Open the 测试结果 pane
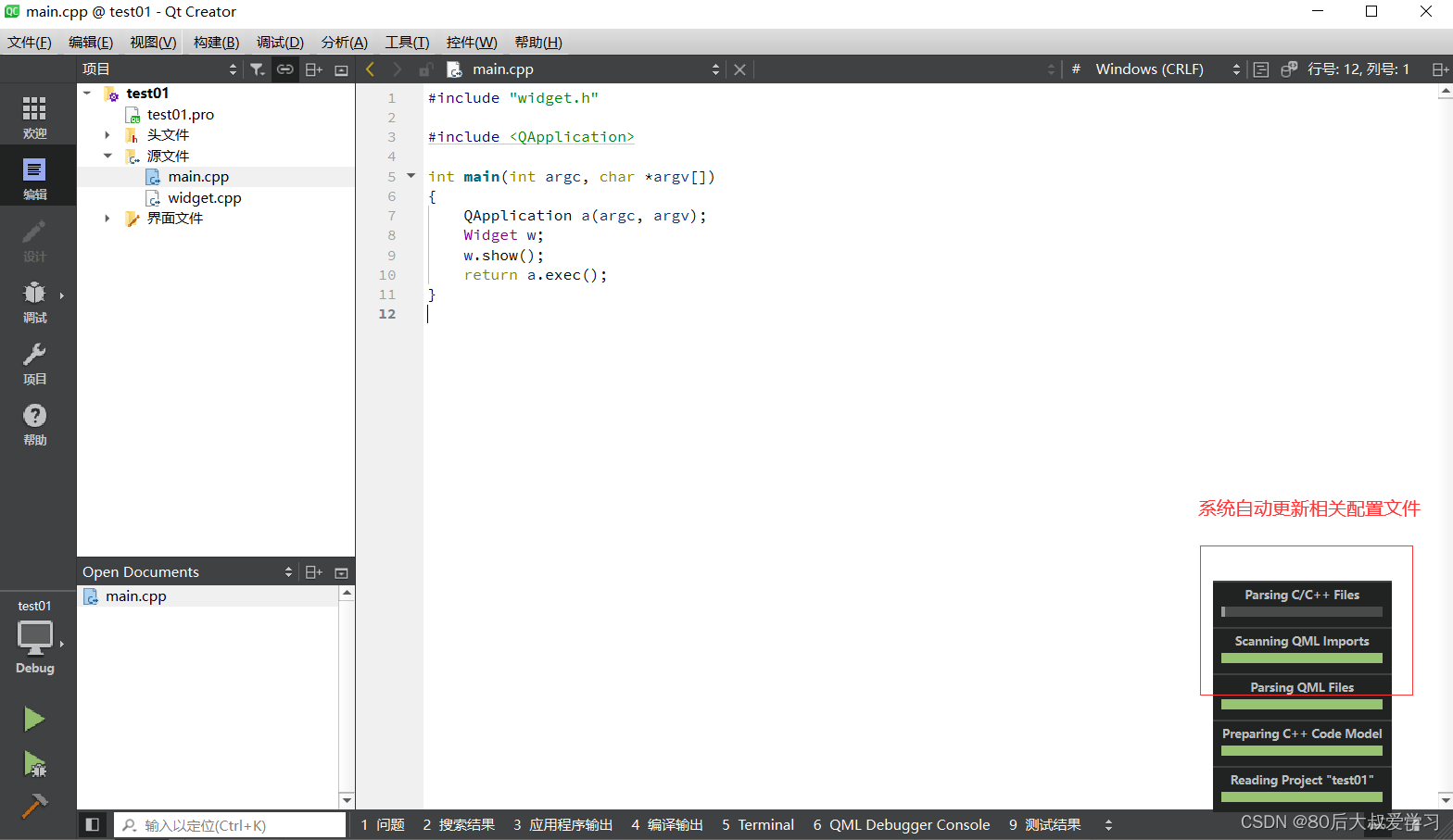Viewport: 1453px width, 840px height. tap(1045, 825)
